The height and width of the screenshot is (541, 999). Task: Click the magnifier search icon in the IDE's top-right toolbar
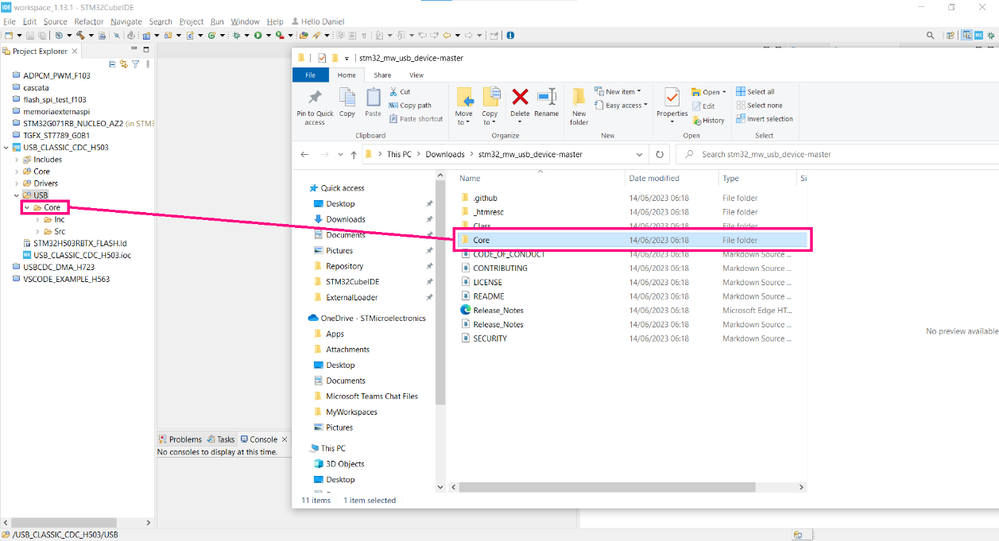coord(930,35)
